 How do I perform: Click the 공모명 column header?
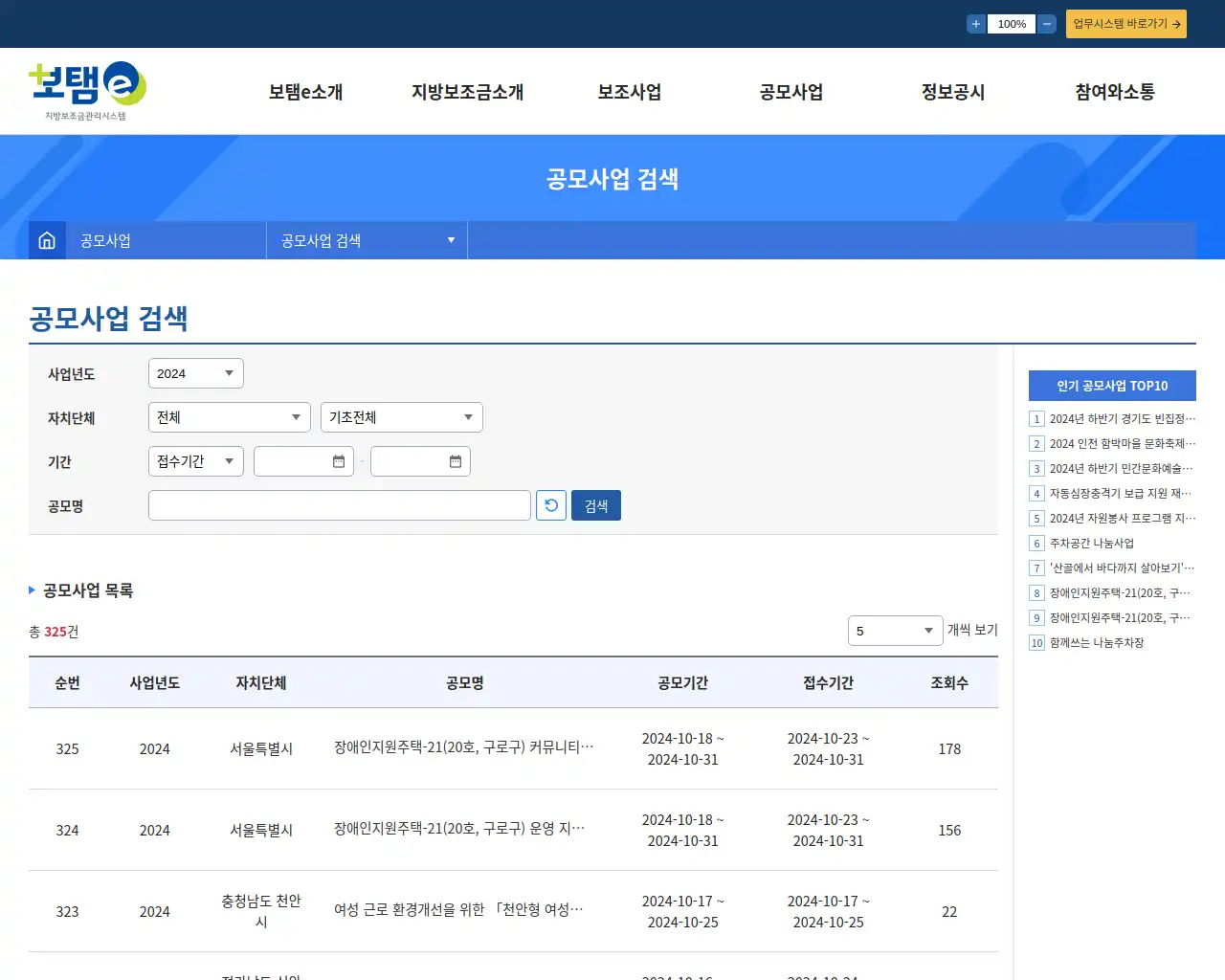465,682
